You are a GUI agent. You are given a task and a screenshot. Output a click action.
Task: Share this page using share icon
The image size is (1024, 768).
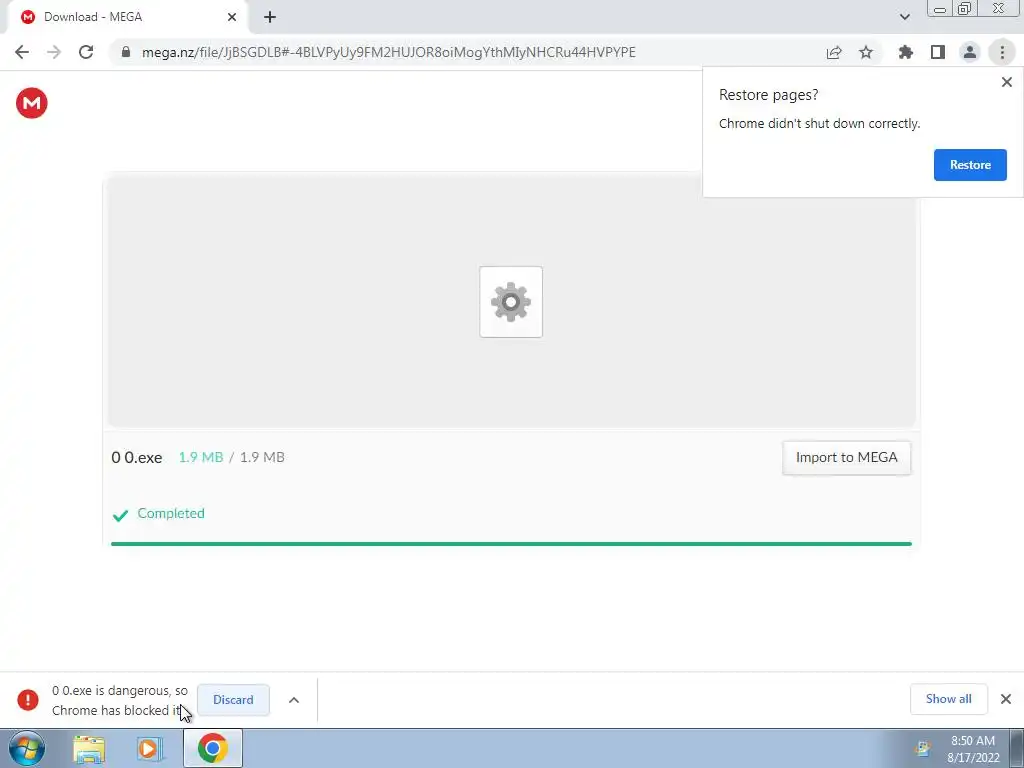point(834,52)
